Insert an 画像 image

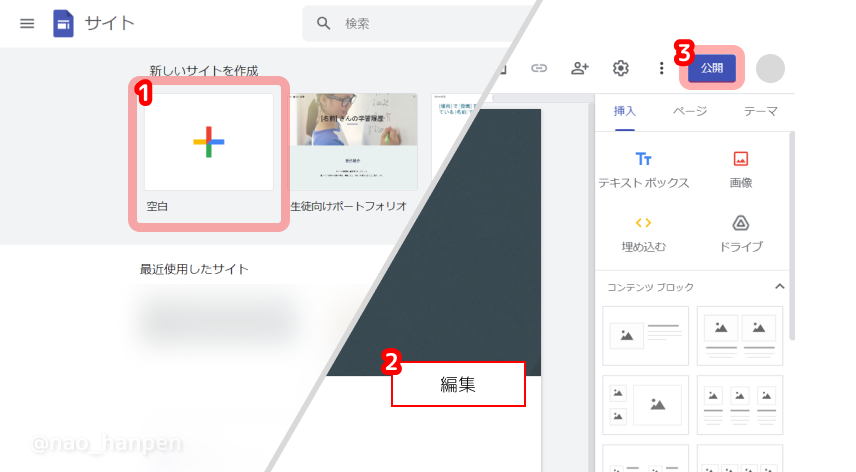coord(741,170)
